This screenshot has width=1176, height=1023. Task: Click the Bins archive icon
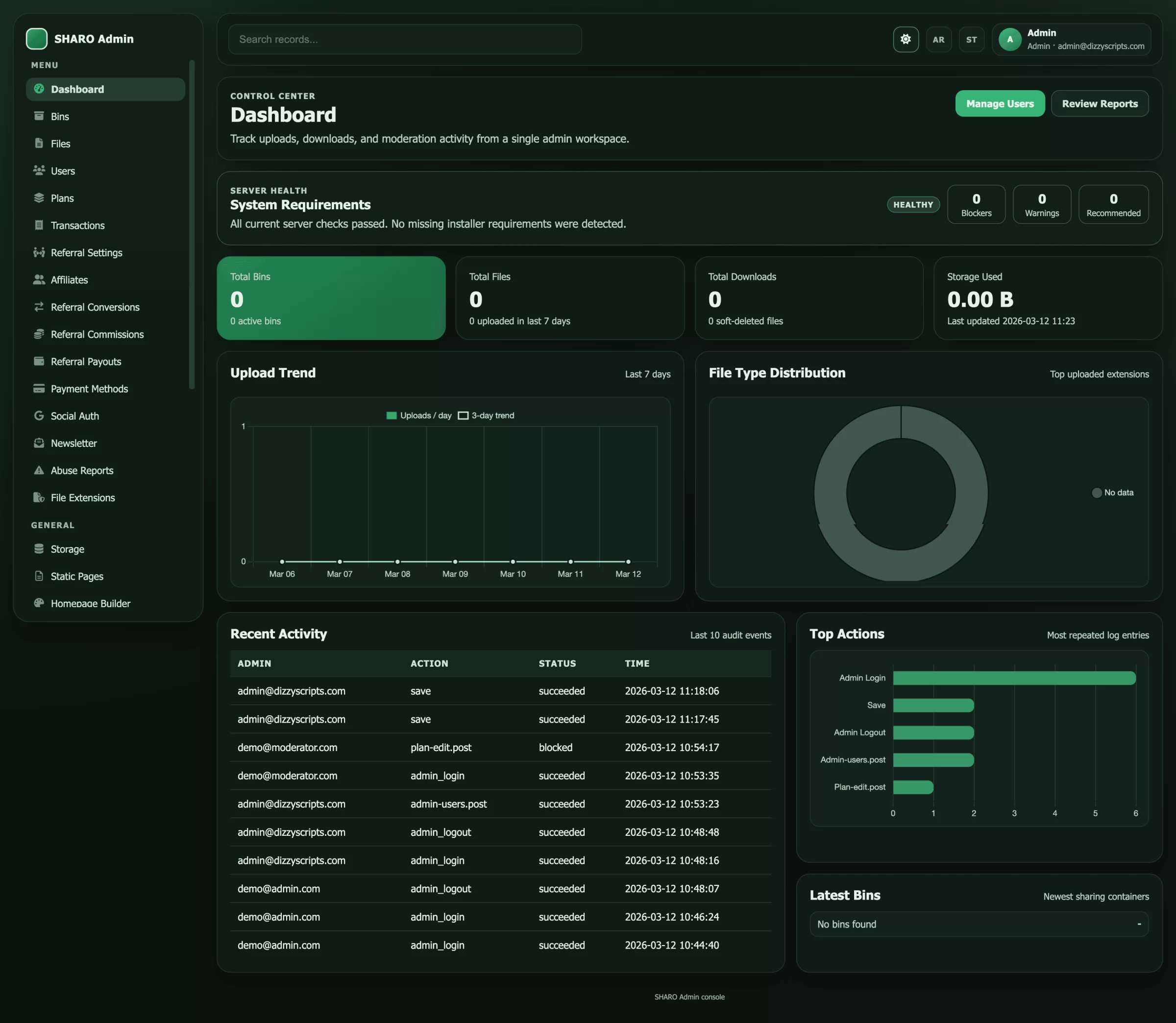[39, 116]
